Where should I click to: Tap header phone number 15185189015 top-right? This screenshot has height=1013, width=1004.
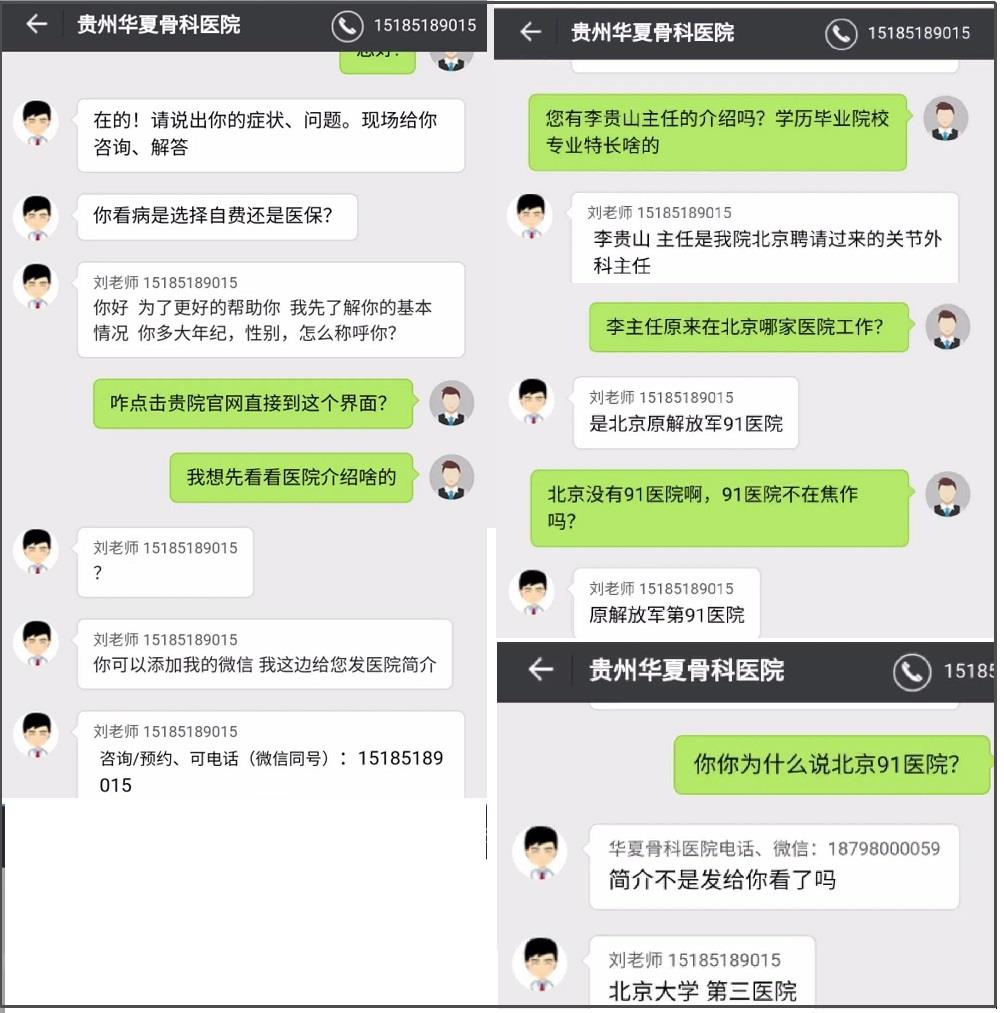click(918, 33)
